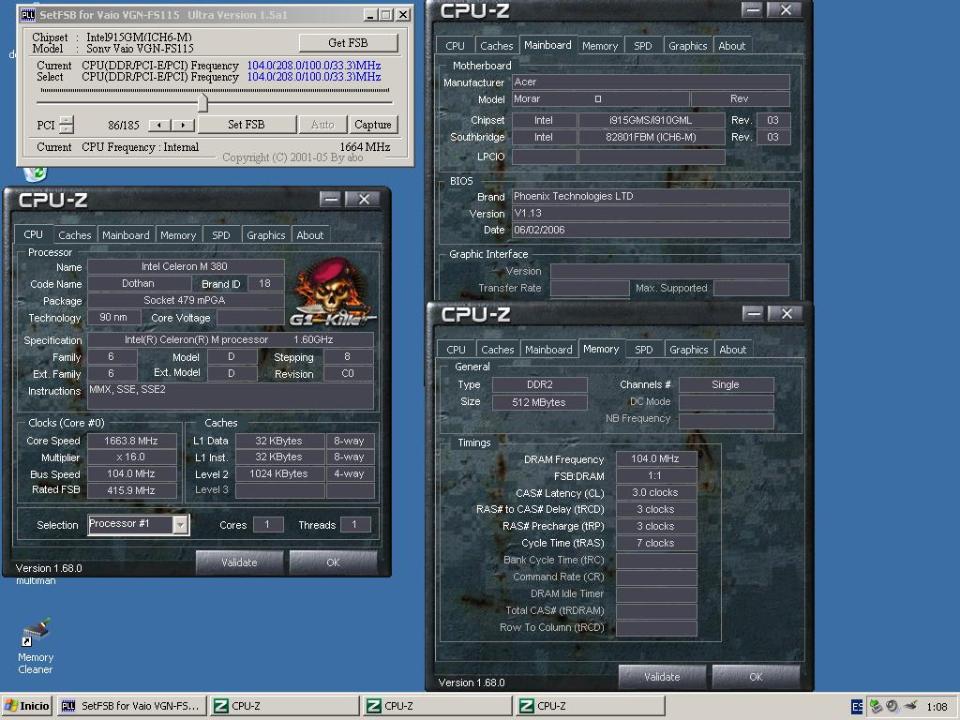Click Validate in the CPU window
This screenshot has height=720, width=960.
239,562
